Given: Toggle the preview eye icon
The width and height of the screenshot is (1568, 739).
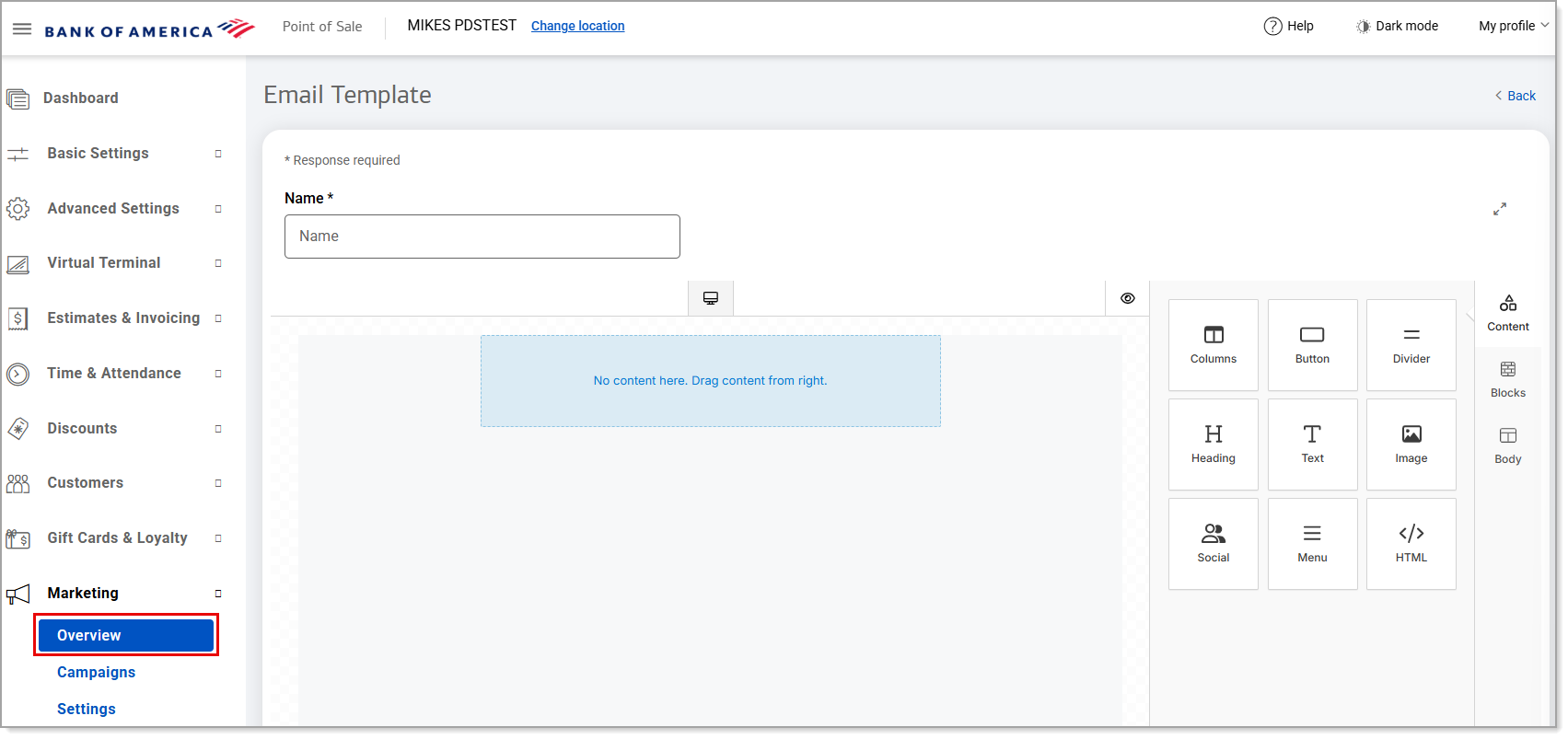Looking at the screenshot, I should (1128, 298).
